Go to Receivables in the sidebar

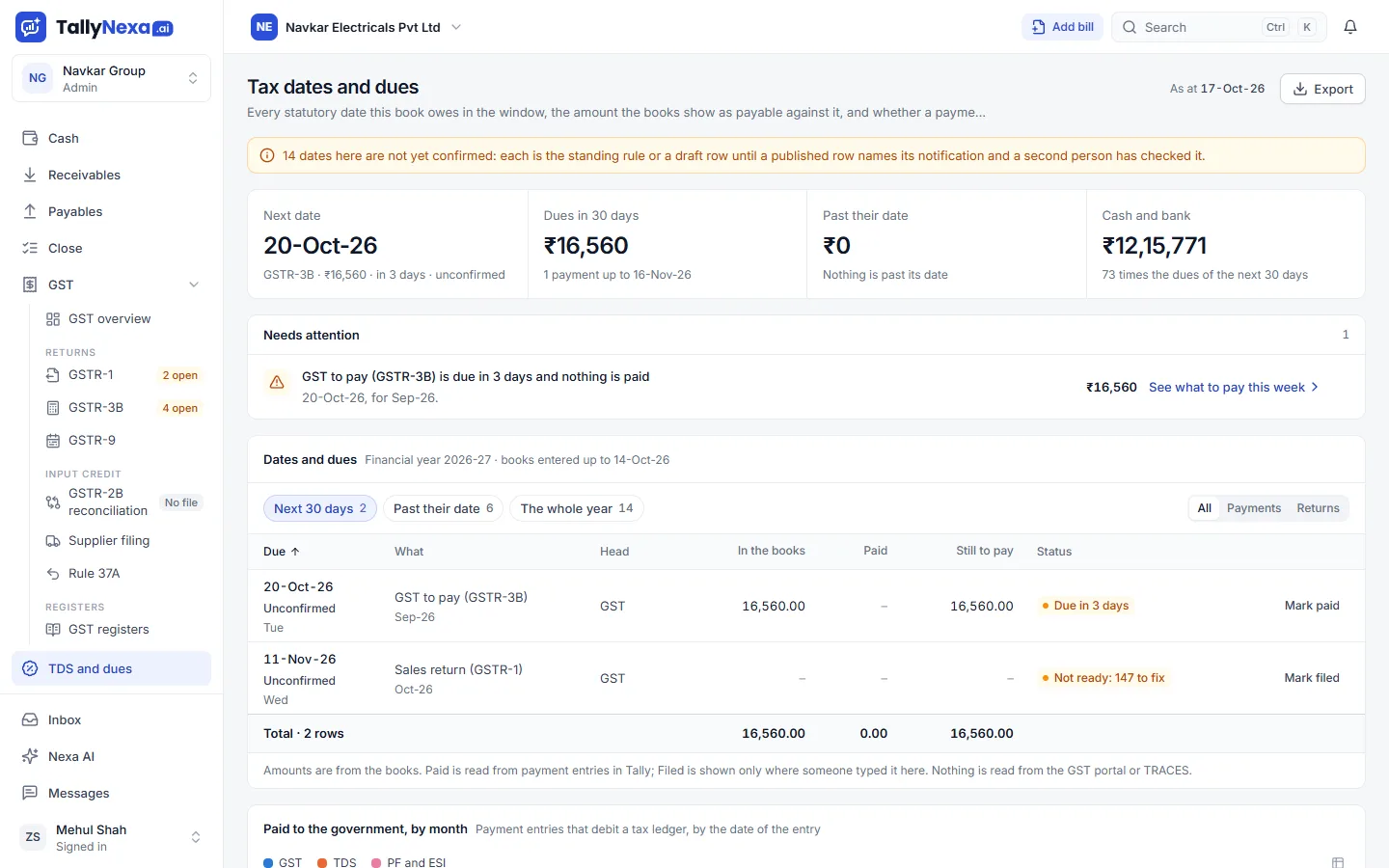(111, 175)
